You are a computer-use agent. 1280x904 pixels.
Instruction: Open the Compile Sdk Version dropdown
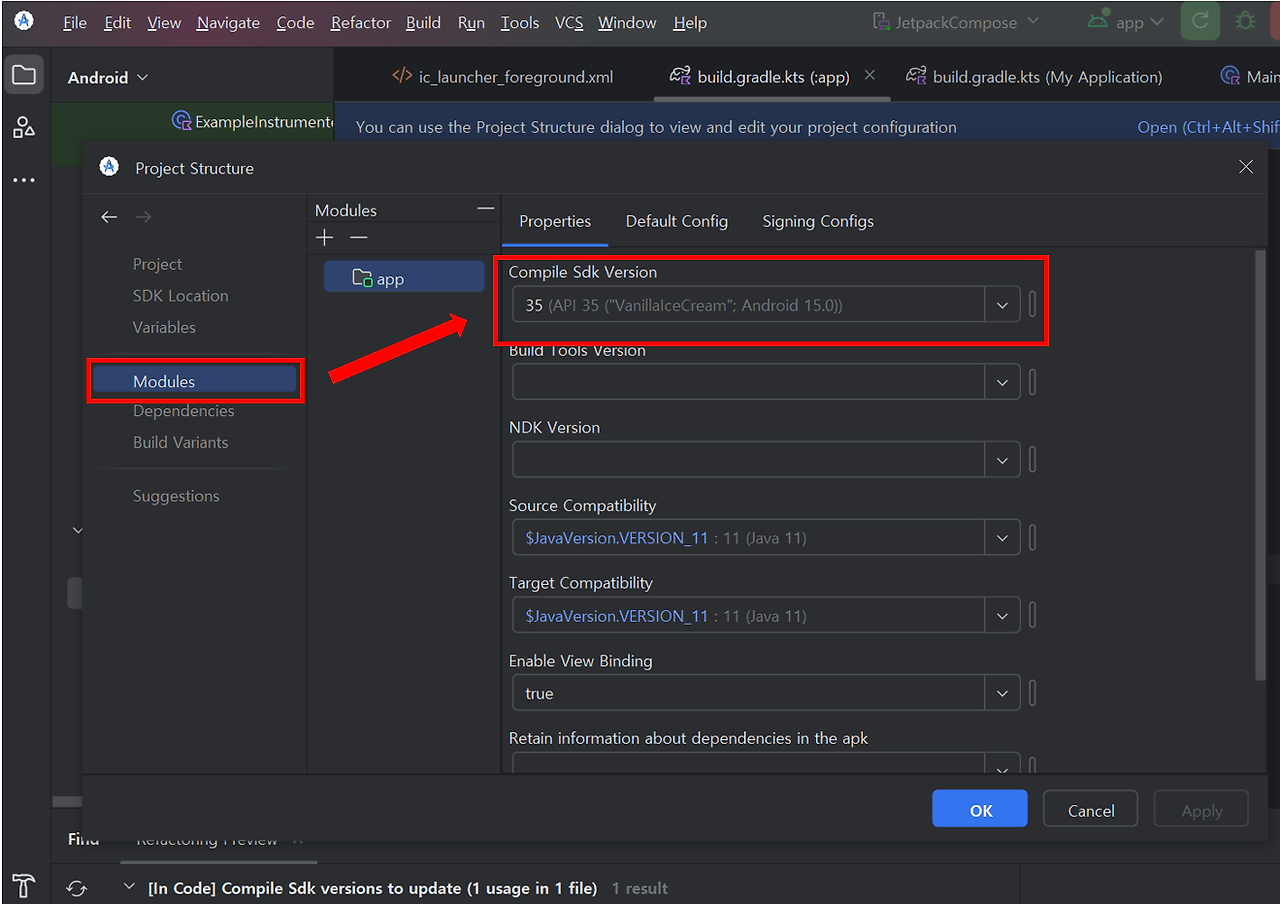pyautogui.click(x=1002, y=305)
